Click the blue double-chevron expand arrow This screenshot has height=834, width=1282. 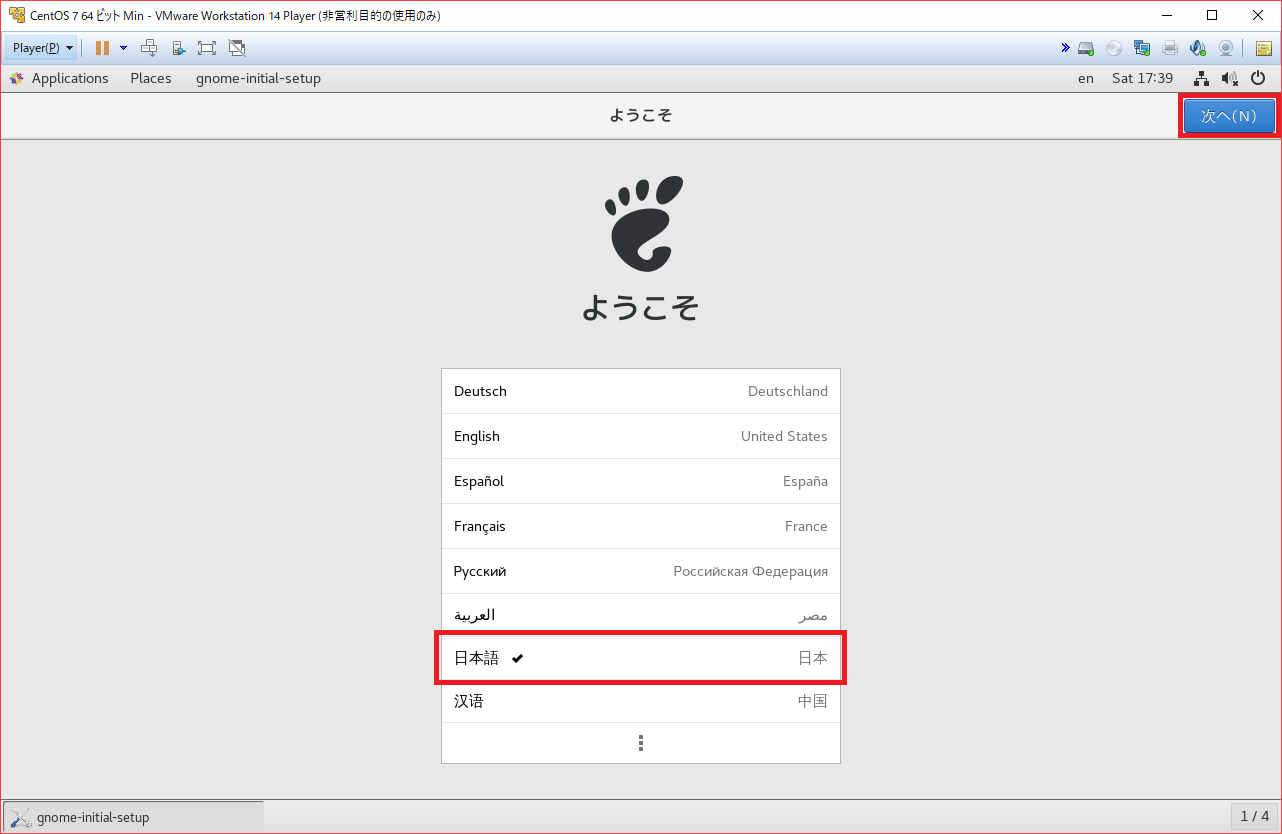coord(1066,47)
